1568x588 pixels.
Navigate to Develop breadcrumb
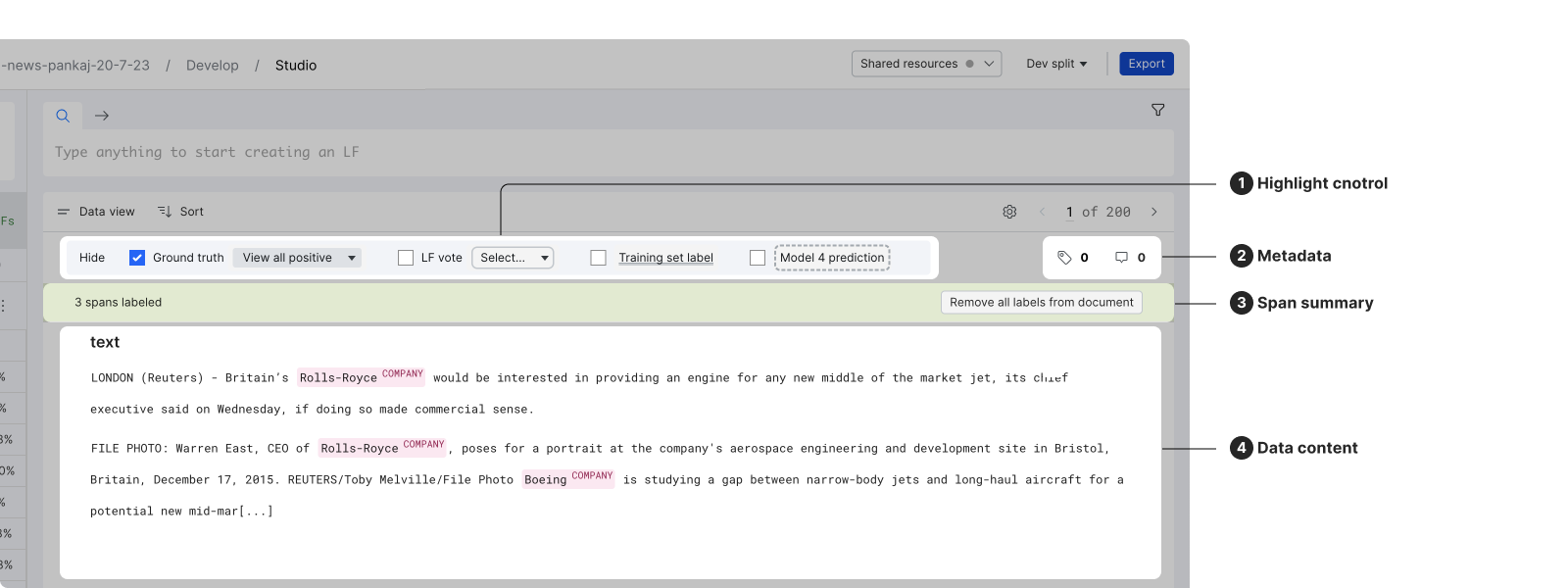[213, 66]
